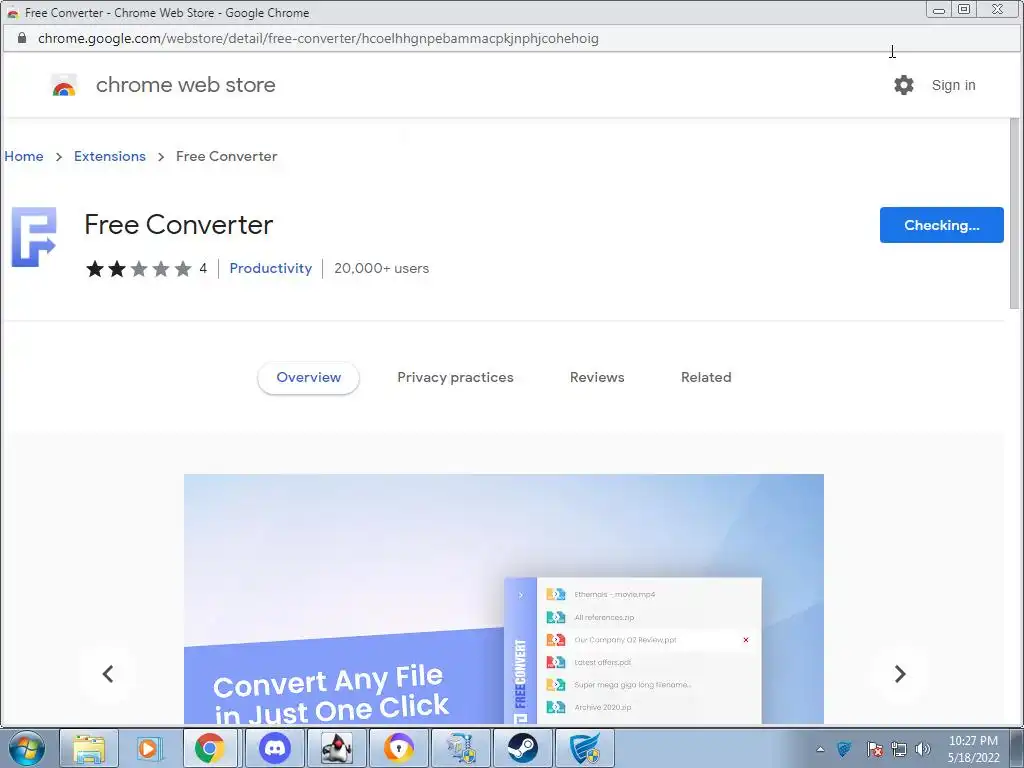Click the '20,000+ users' text
The width and height of the screenshot is (1024, 768).
click(381, 268)
